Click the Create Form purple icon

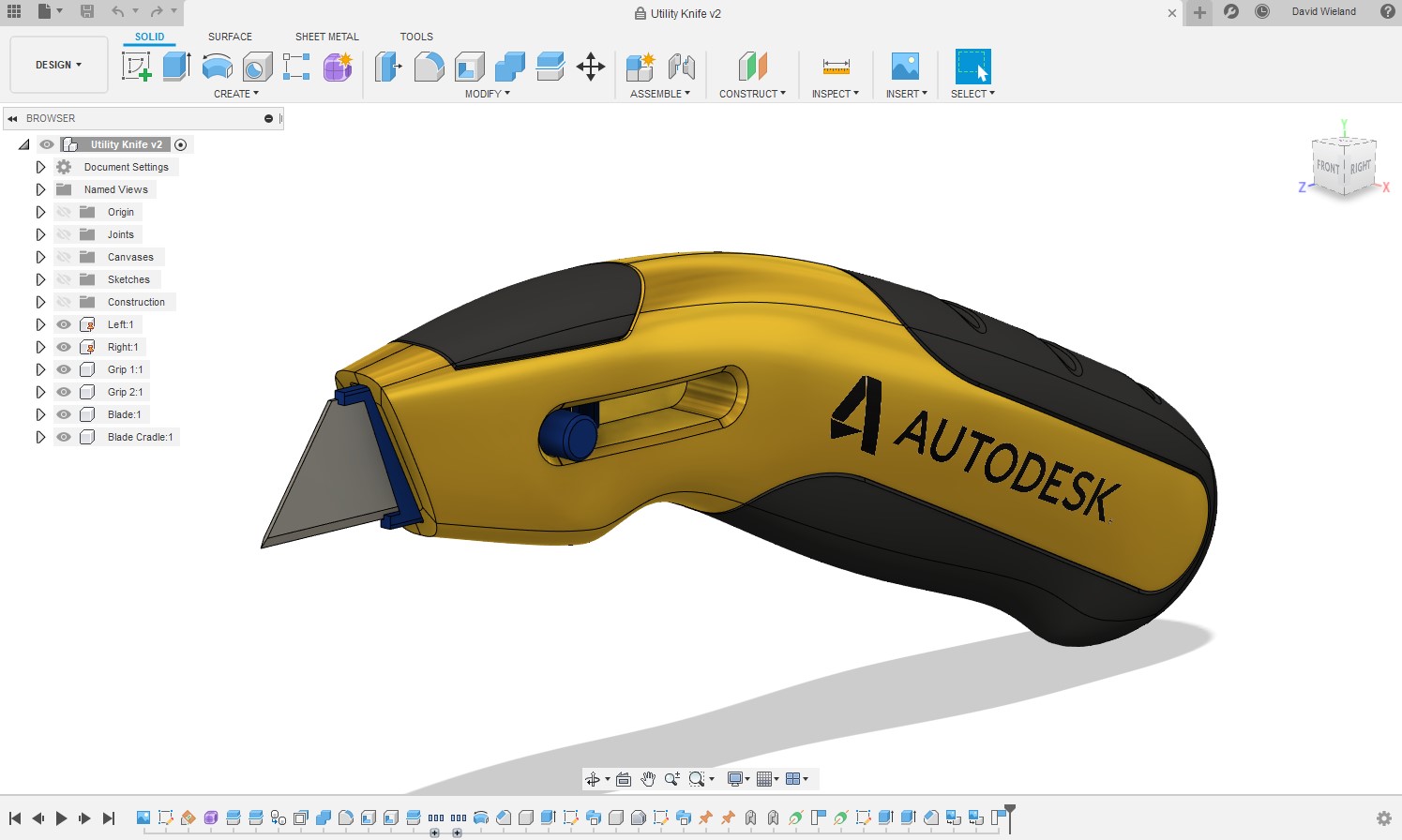pos(337,66)
